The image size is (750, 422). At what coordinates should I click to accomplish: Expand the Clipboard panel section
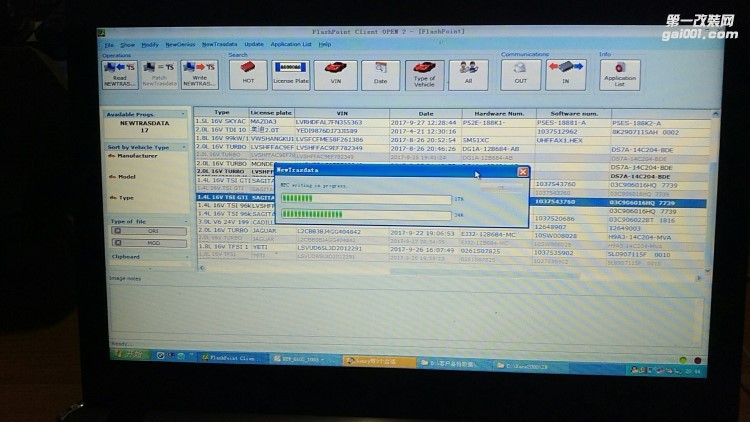click(186, 256)
